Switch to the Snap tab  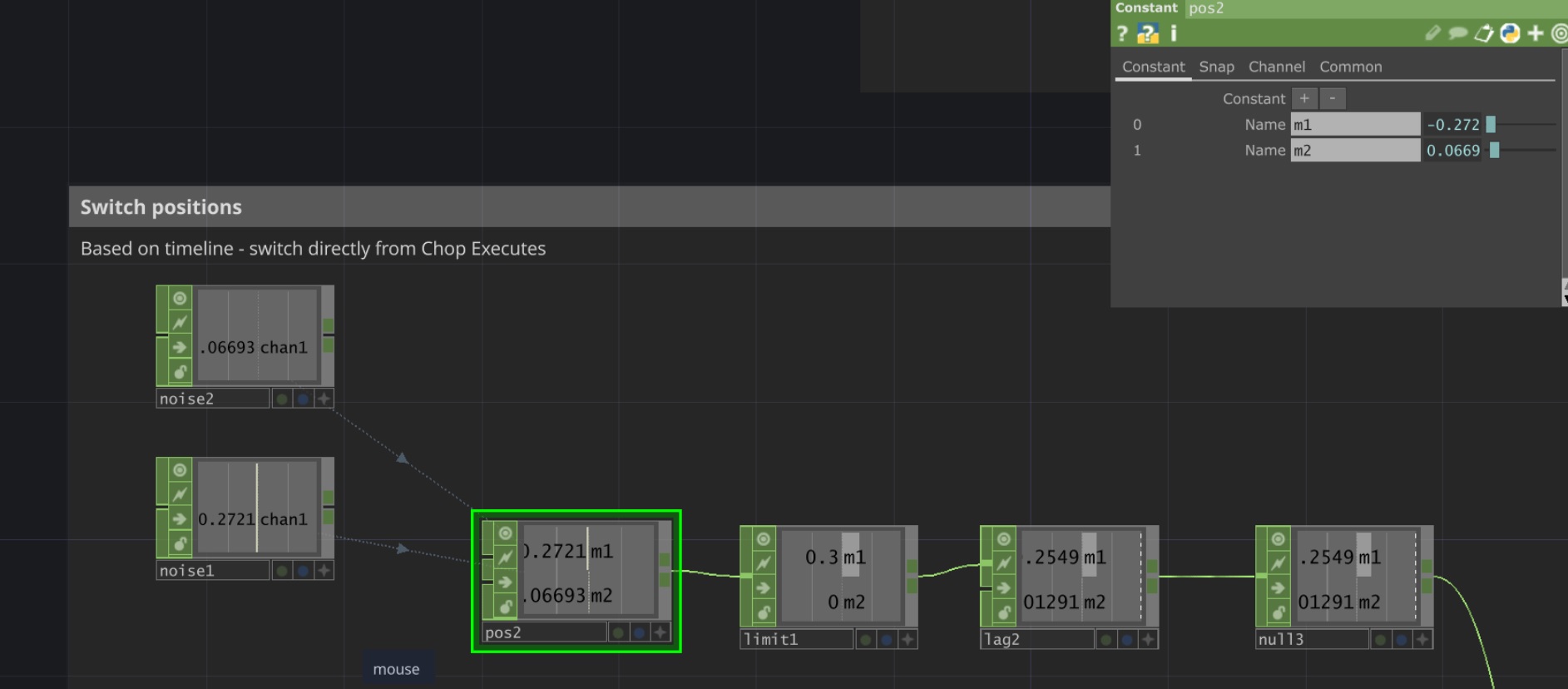(1216, 67)
